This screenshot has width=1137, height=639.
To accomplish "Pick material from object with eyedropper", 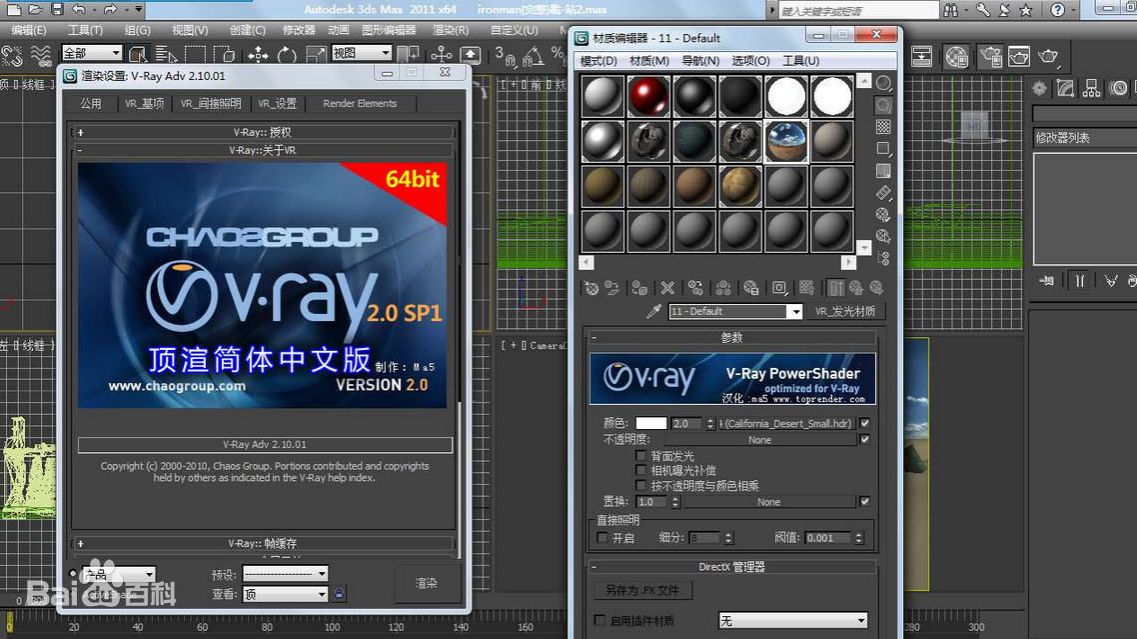I will coord(654,311).
